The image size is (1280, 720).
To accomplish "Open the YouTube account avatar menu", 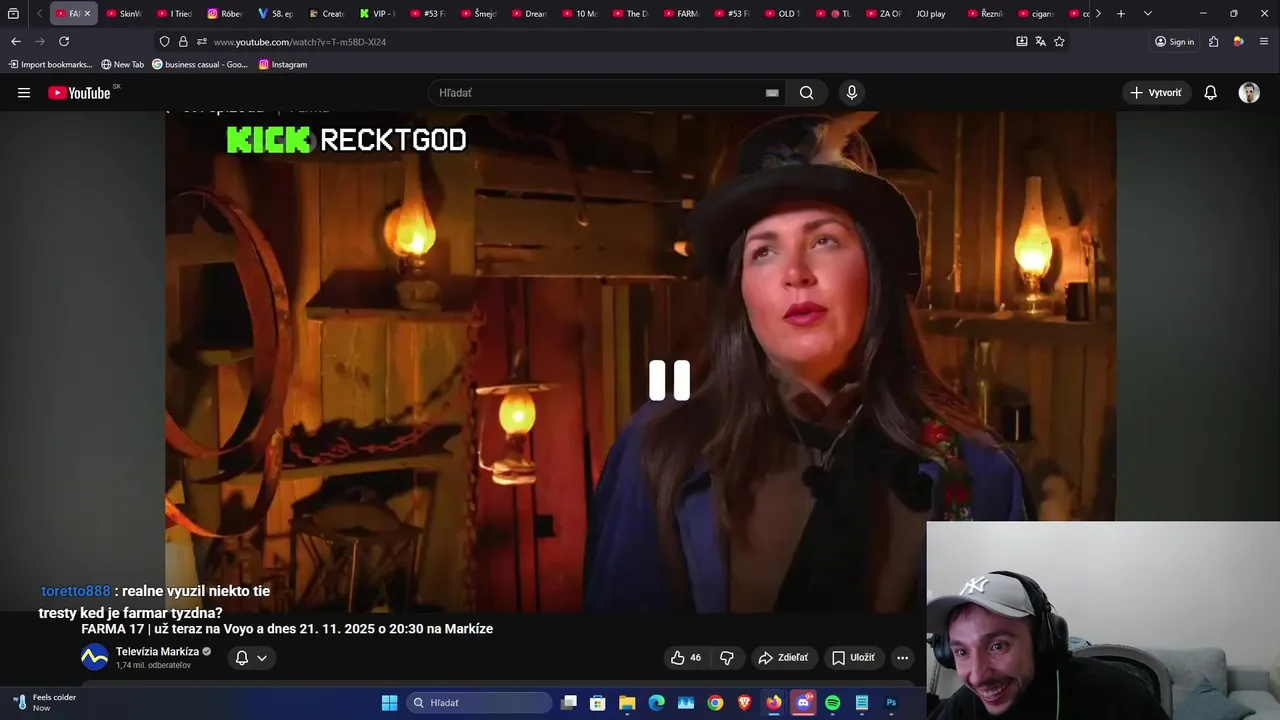I will 1249,93.
